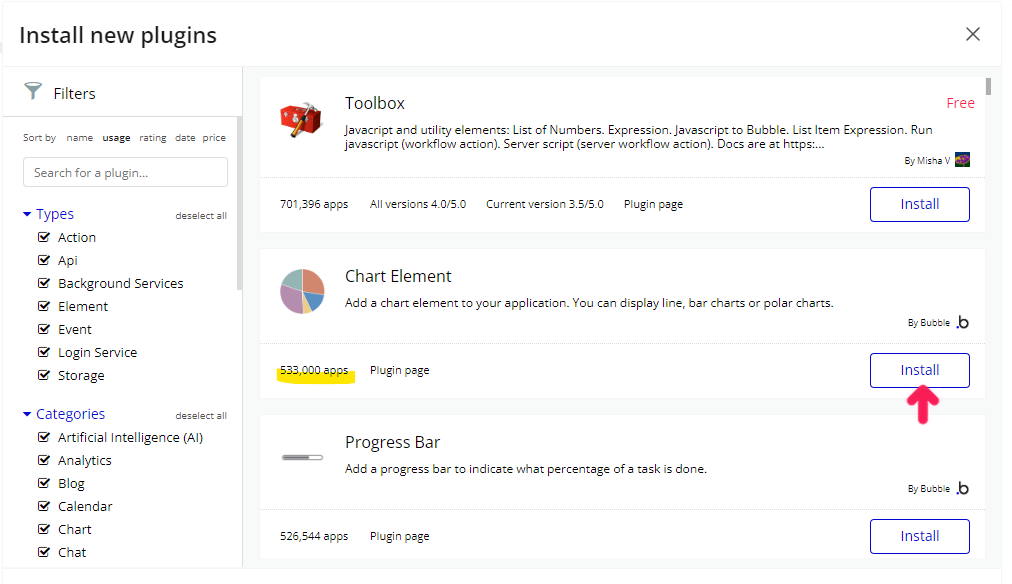Click the '526,544 apps' usage count
1012x584 pixels.
pos(314,536)
